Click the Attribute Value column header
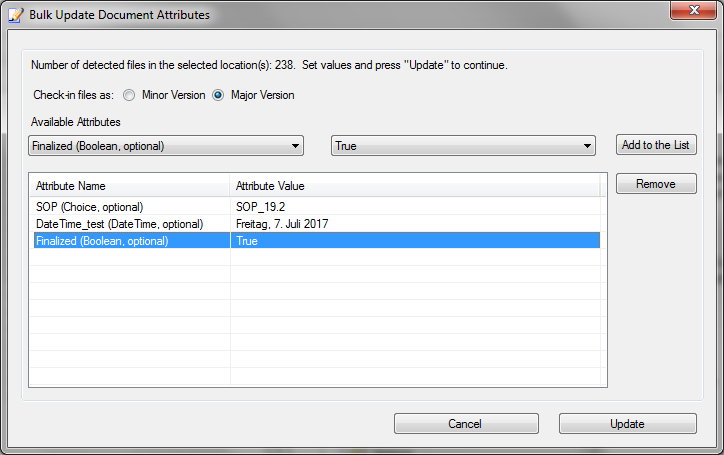724x455 pixels. (415, 186)
